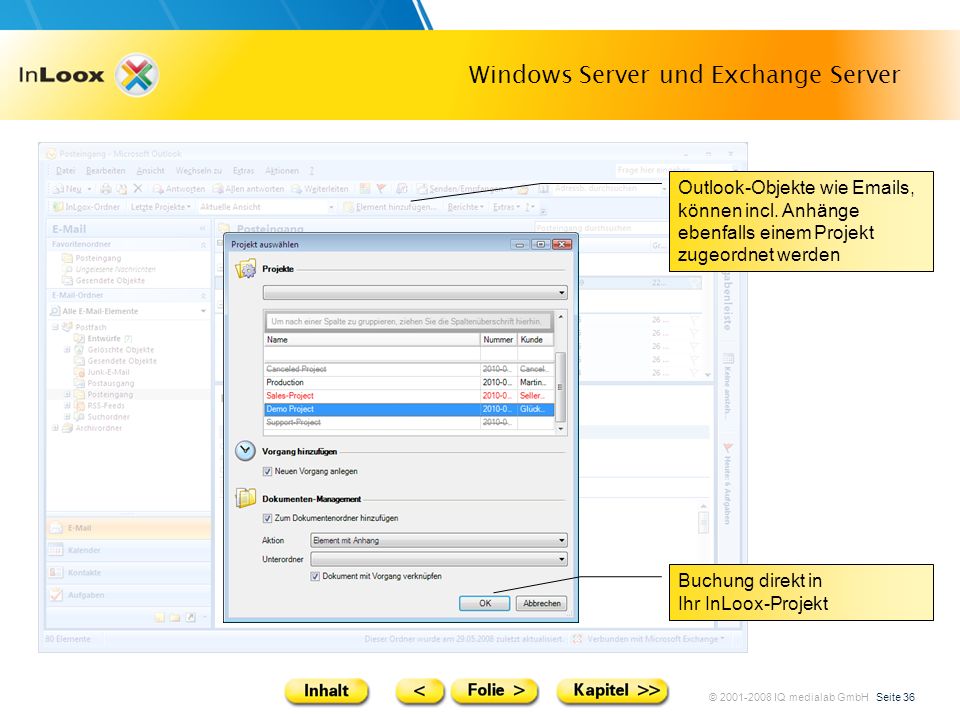Click the Neu new-message toolbar icon
Image resolution: width=960 pixels, height=720 pixels.
[x=59, y=189]
